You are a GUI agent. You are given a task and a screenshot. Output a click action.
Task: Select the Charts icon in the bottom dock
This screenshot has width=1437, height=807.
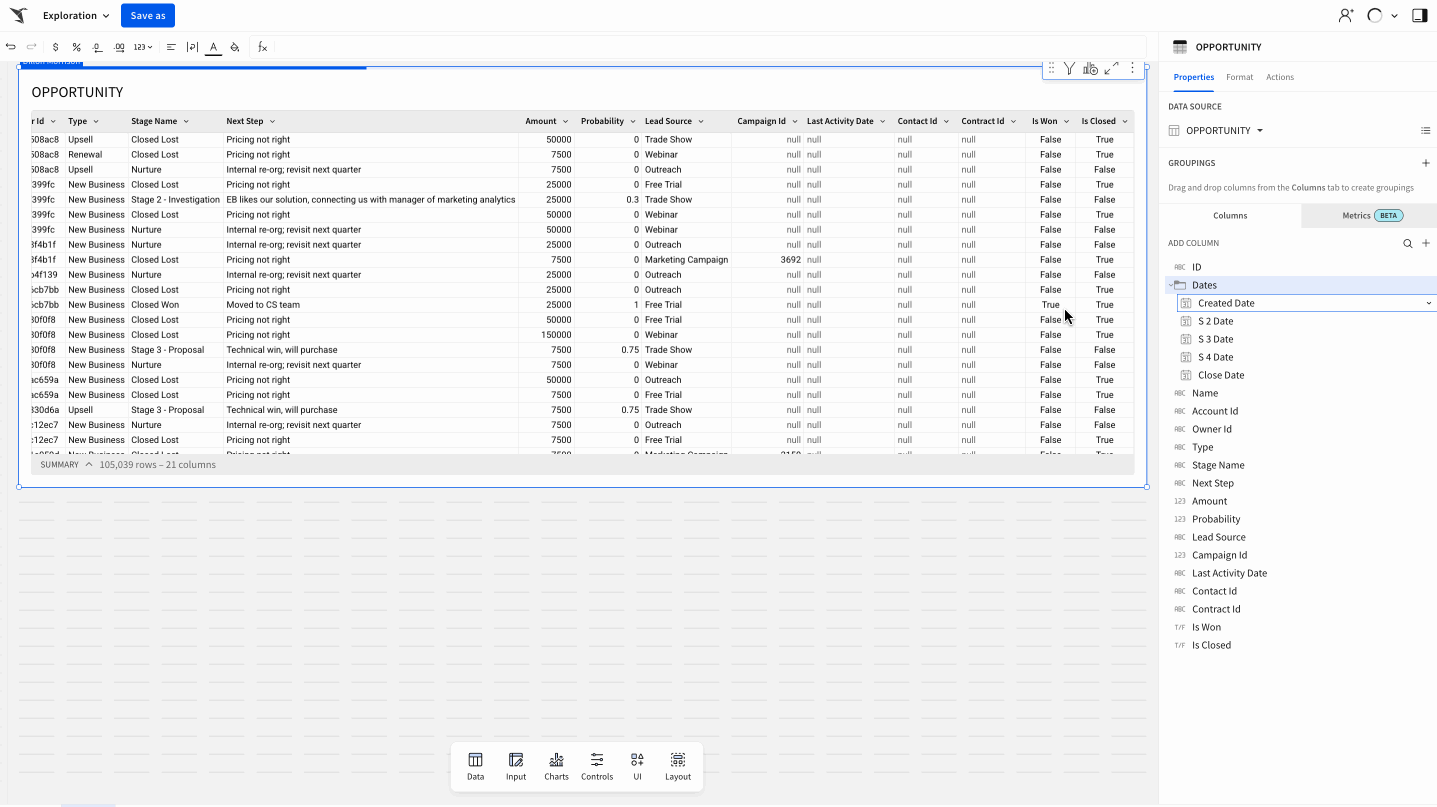point(556,765)
